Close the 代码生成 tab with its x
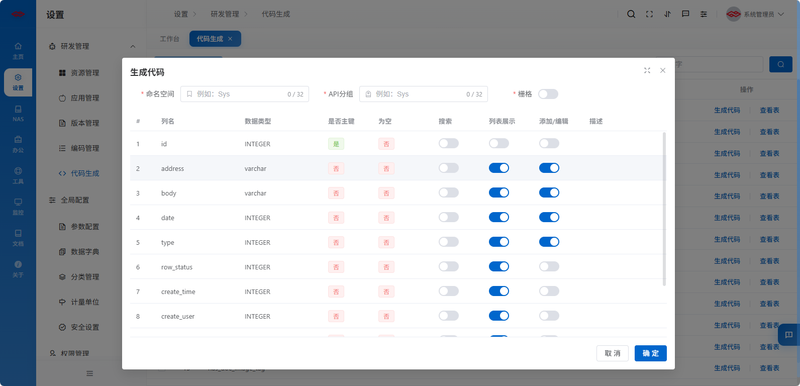 (230, 39)
